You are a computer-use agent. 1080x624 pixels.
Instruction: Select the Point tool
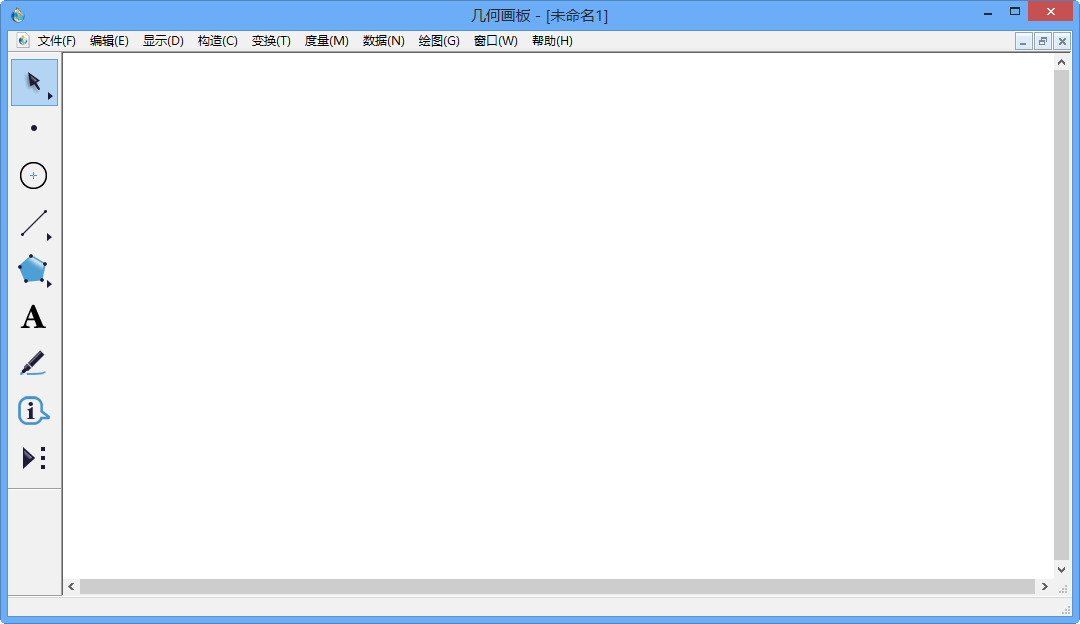pos(34,128)
